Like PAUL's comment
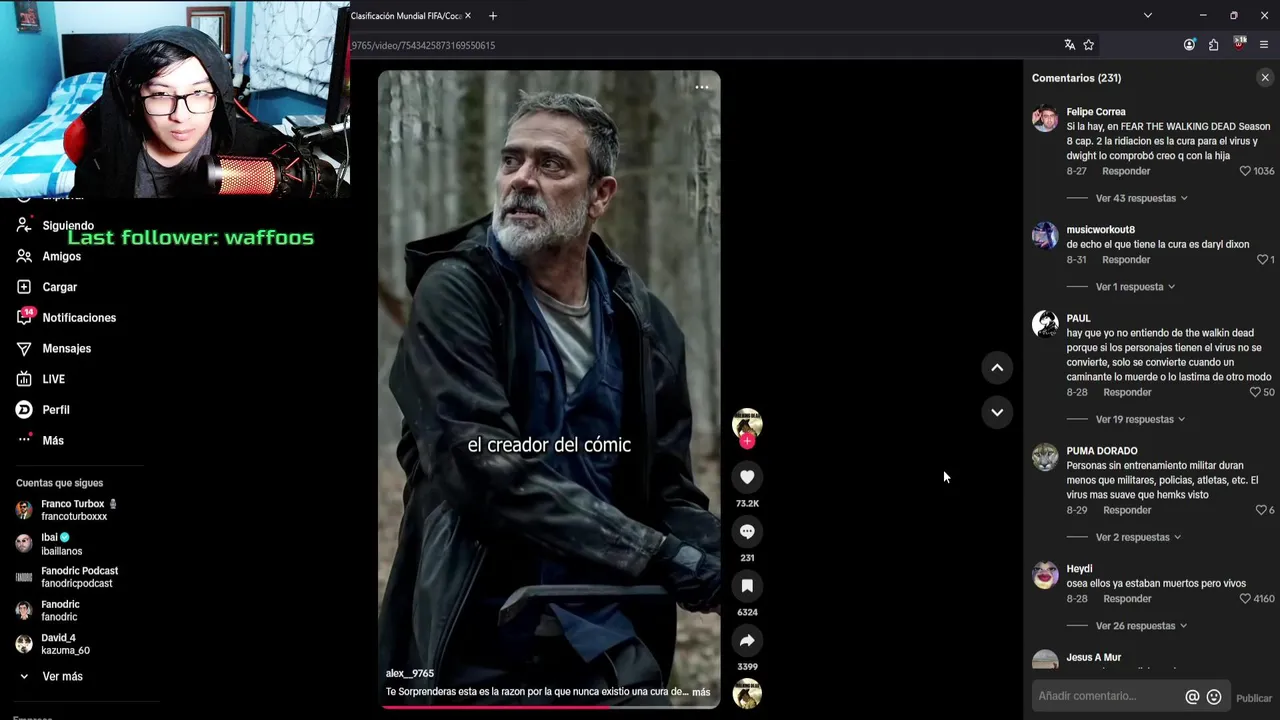The height and width of the screenshot is (720, 1280). tap(1255, 392)
